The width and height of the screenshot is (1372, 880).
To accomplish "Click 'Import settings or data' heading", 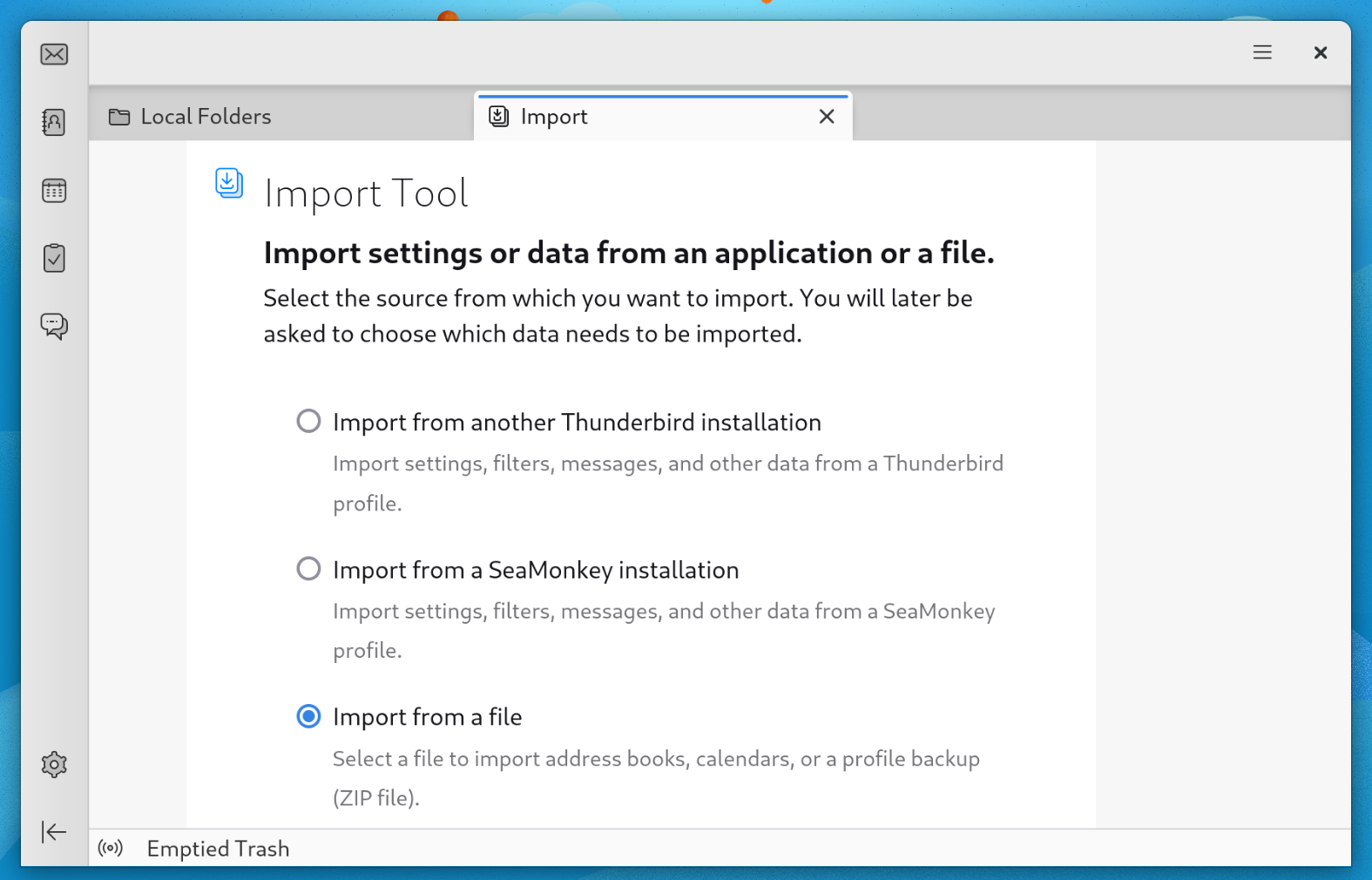I will click(629, 253).
